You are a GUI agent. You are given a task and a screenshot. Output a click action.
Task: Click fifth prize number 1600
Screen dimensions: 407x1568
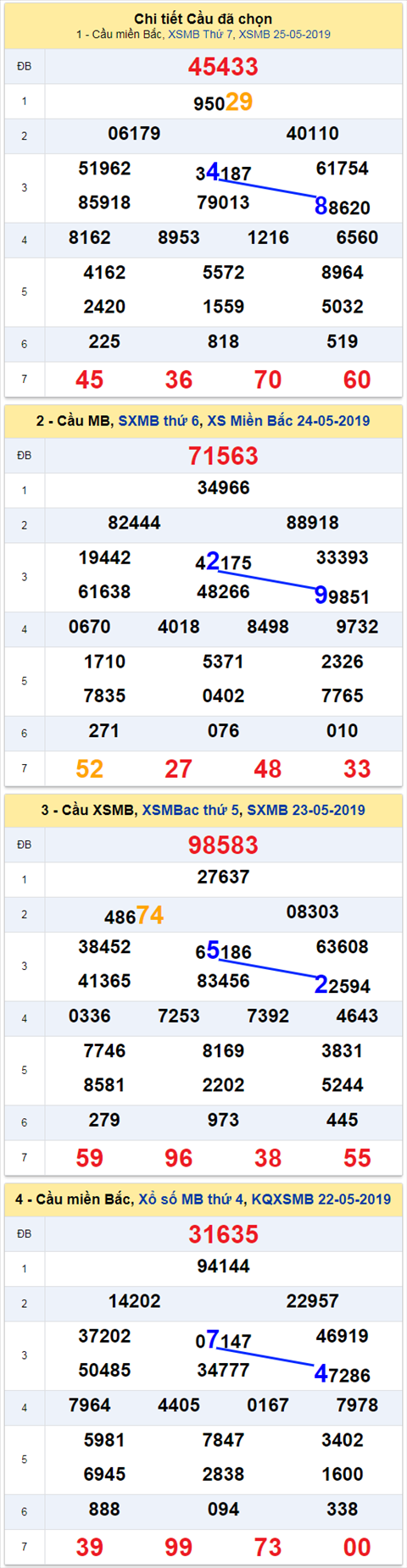(x=343, y=1474)
